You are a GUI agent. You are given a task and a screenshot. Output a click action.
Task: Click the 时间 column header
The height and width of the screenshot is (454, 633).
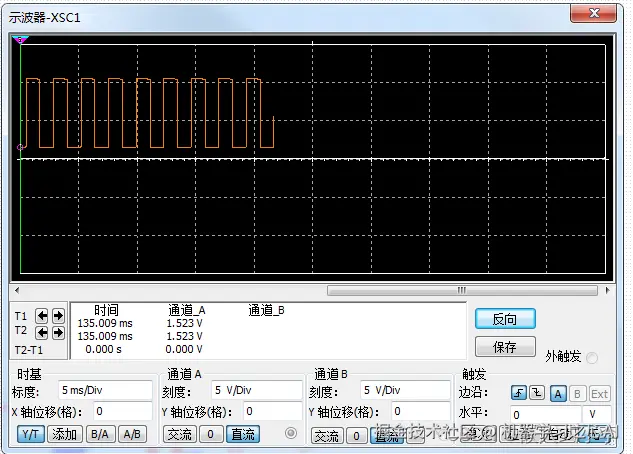106,310
